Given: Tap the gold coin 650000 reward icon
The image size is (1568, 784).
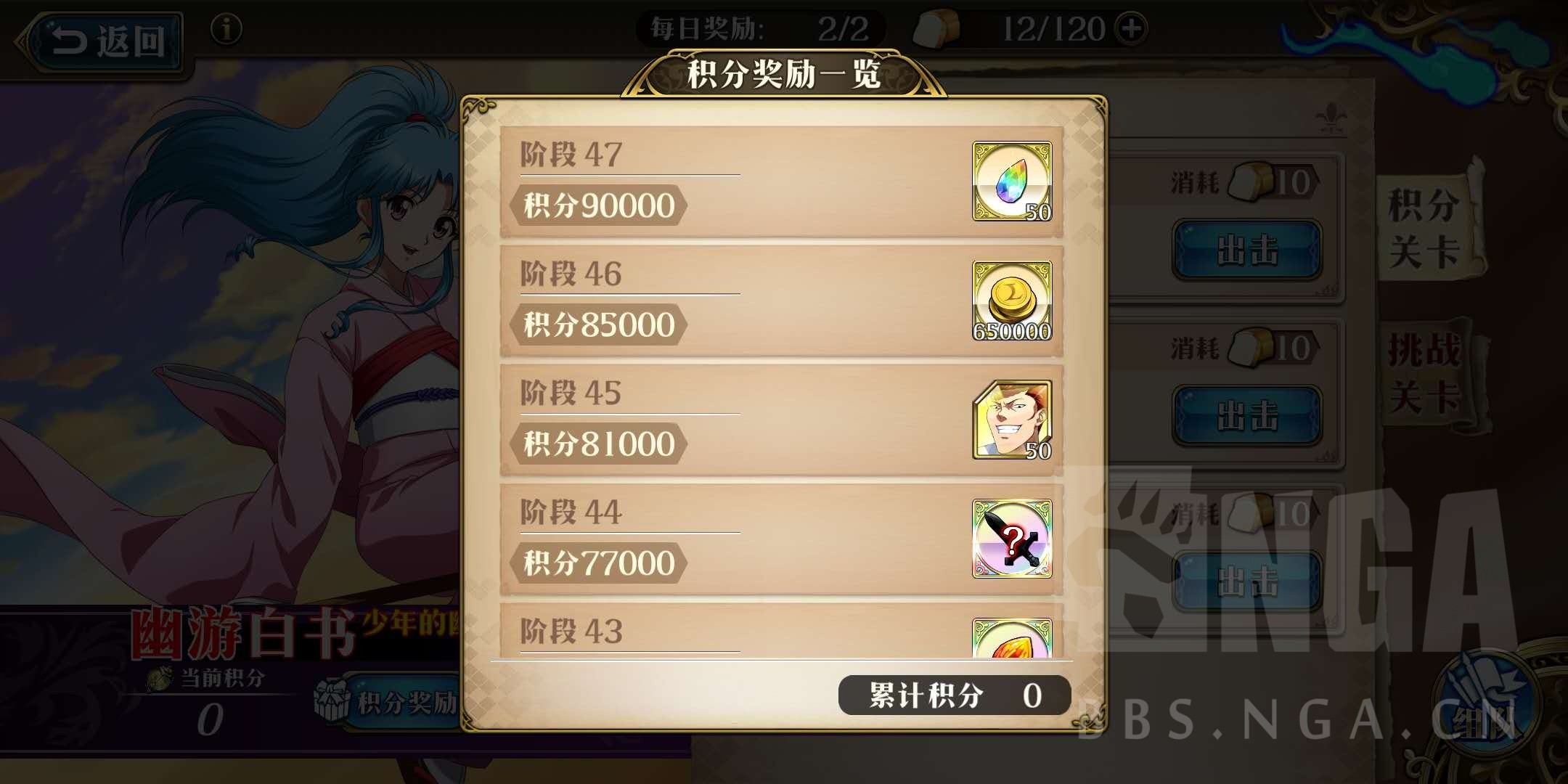Looking at the screenshot, I should [1012, 301].
